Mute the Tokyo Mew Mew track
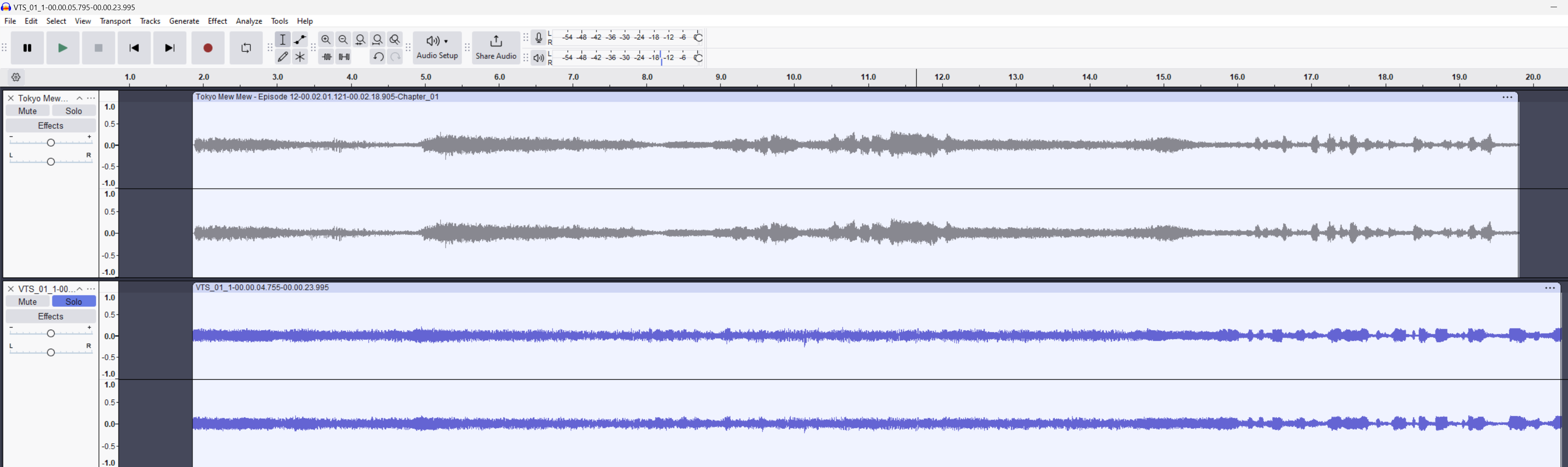This screenshot has width=1568, height=467. click(28, 111)
